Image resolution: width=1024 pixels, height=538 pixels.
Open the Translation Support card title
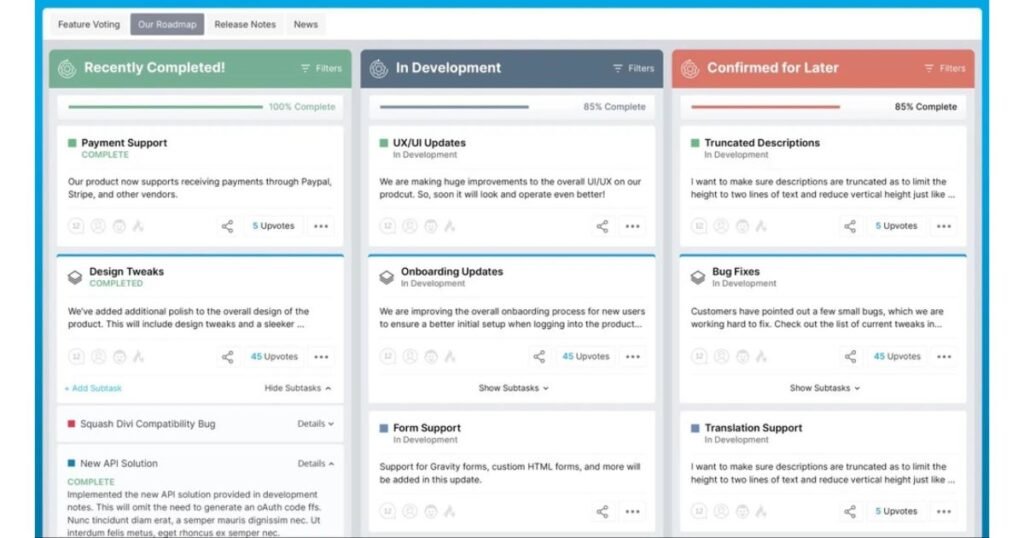(x=753, y=428)
